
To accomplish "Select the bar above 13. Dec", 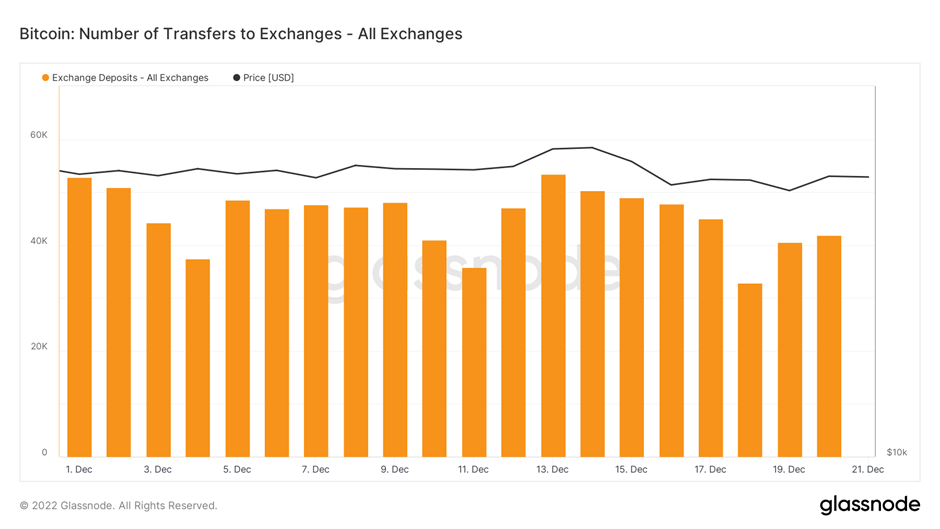I will (x=553, y=316).
